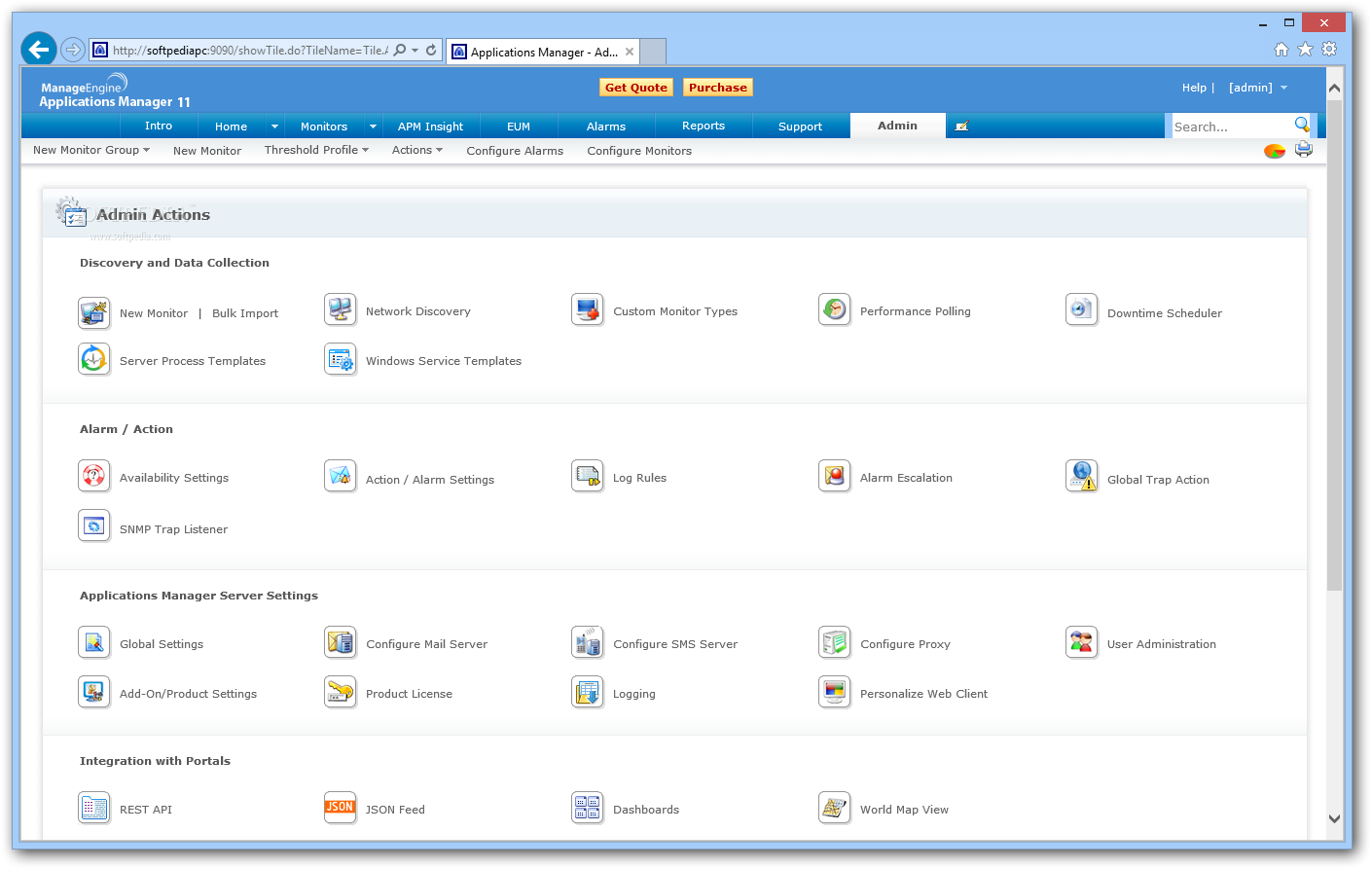
Task: Switch to the Reports tab
Action: pyautogui.click(x=704, y=126)
